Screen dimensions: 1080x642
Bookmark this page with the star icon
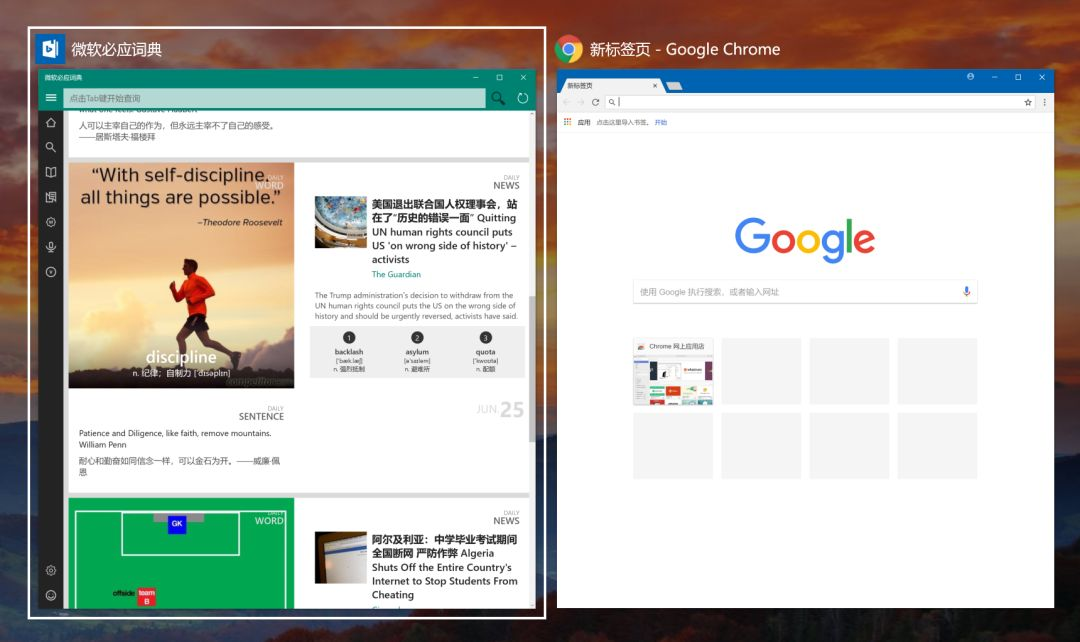click(x=1028, y=102)
